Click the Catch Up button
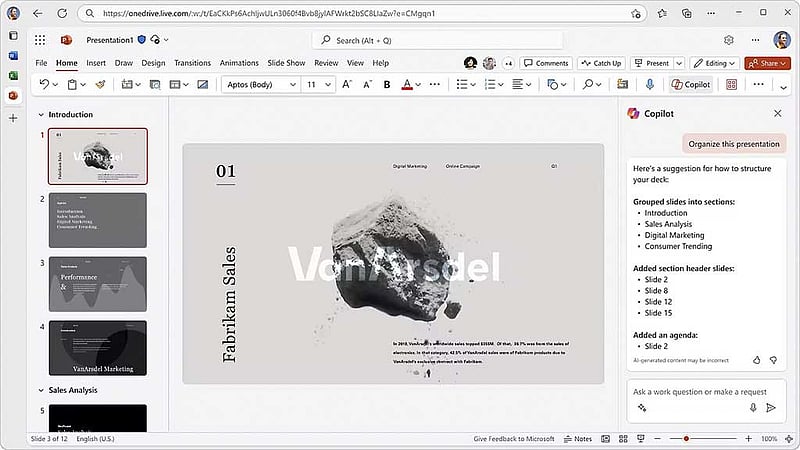This screenshot has width=800, height=450. (601, 63)
